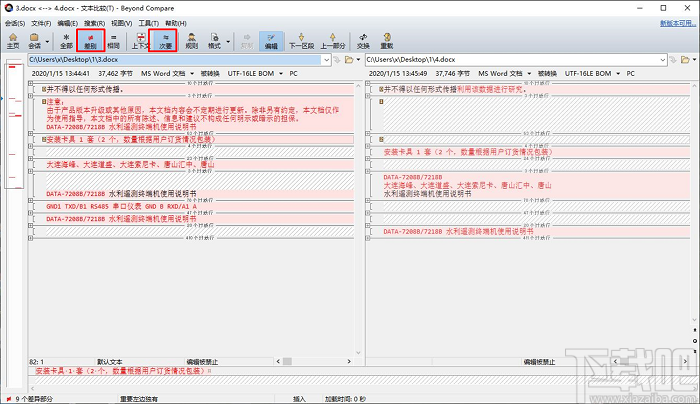Click status text 9 个差异部分
The image size is (700, 404).
click(x=34, y=399)
